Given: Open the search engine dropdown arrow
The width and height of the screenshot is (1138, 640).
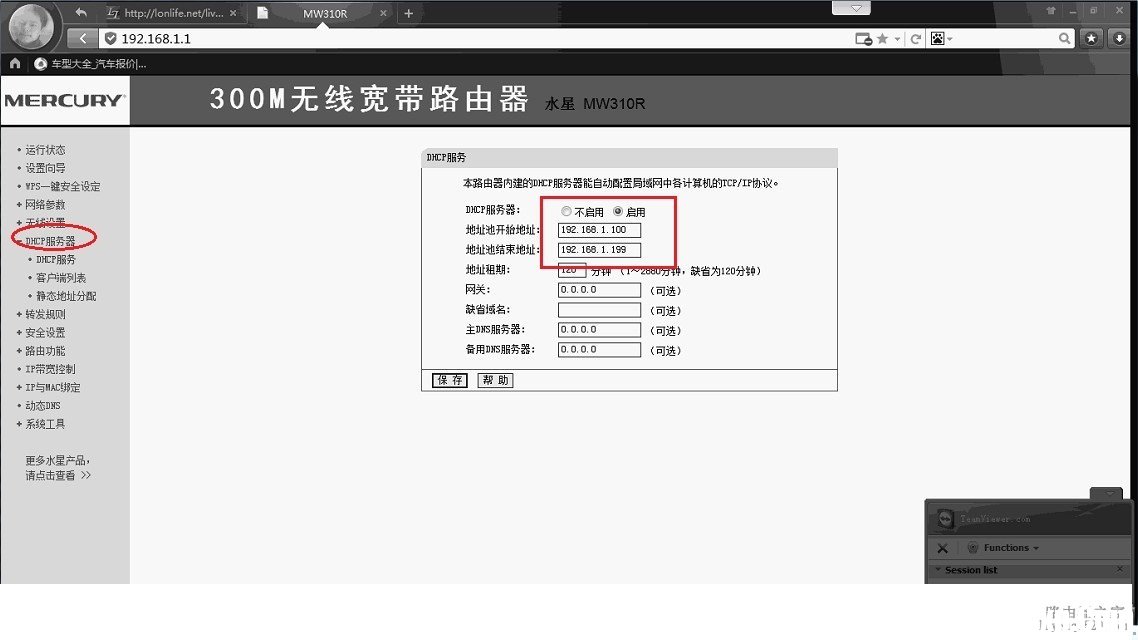Looking at the screenshot, I should pyautogui.click(x=950, y=39).
